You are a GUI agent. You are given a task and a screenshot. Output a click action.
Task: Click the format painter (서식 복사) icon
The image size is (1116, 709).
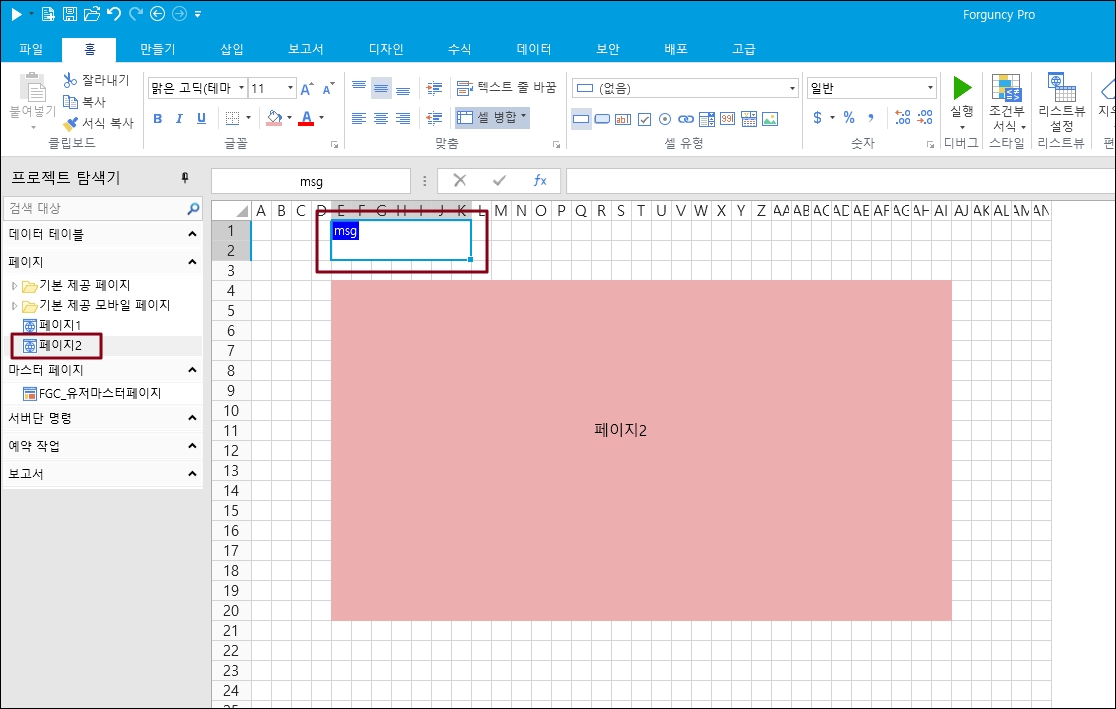tap(71, 124)
